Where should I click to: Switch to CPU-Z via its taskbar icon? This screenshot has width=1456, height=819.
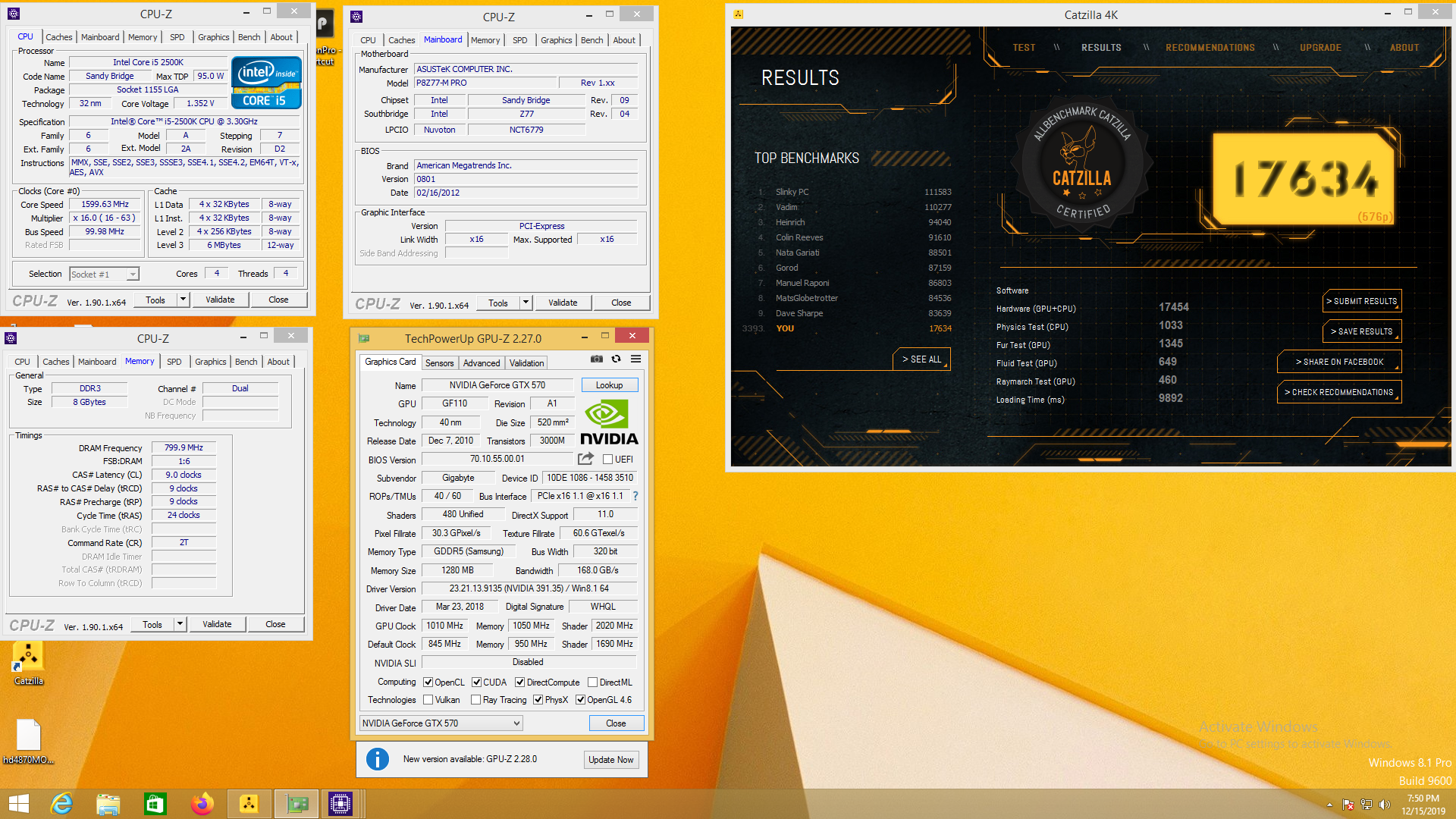coord(340,804)
